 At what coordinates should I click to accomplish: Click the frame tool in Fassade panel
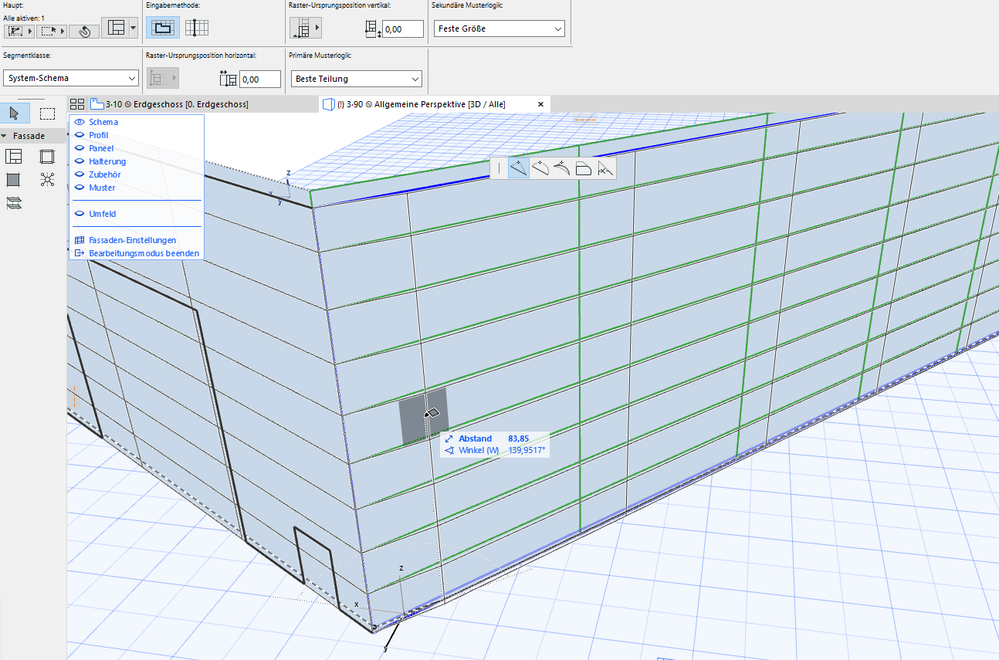coord(47,156)
